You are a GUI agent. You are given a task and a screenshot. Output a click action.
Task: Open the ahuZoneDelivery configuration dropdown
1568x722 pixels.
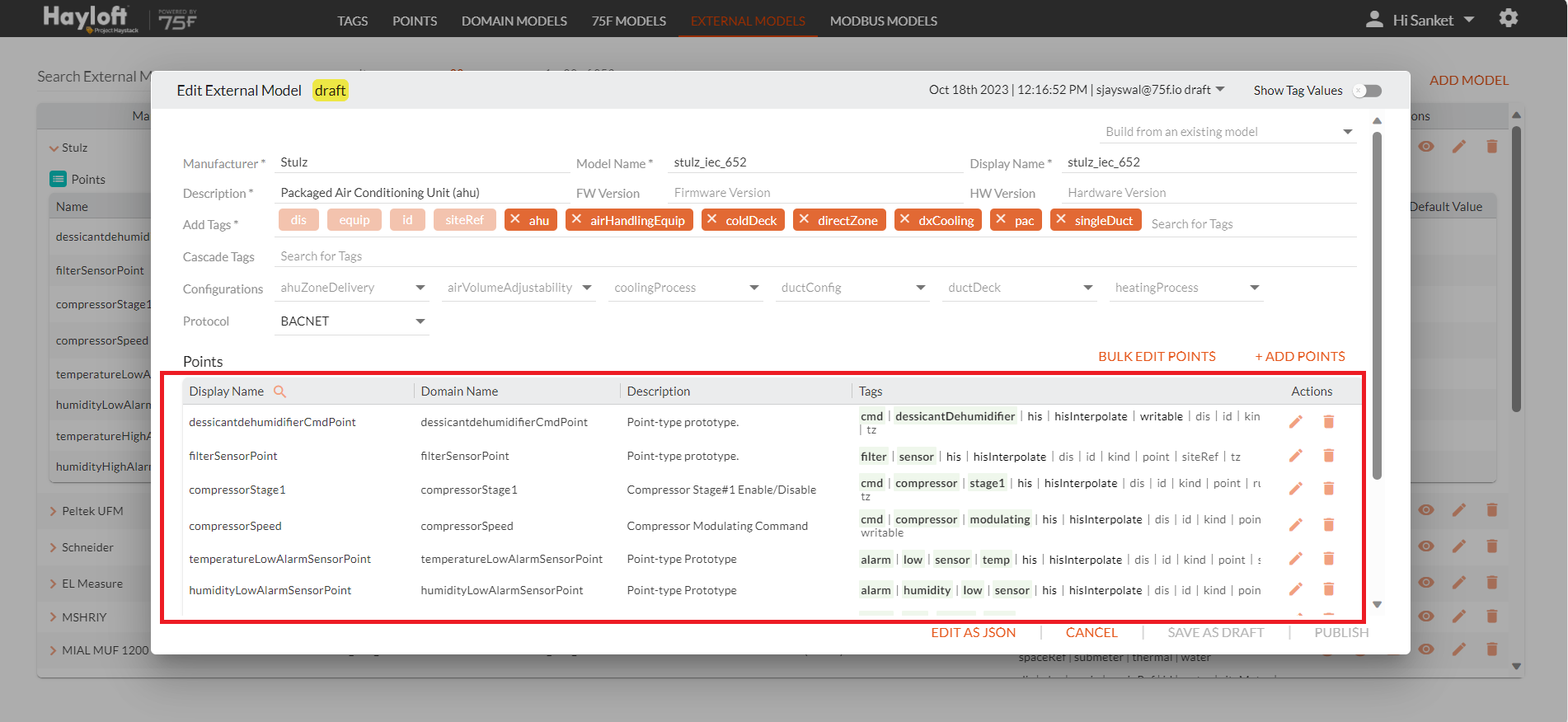(x=352, y=288)
